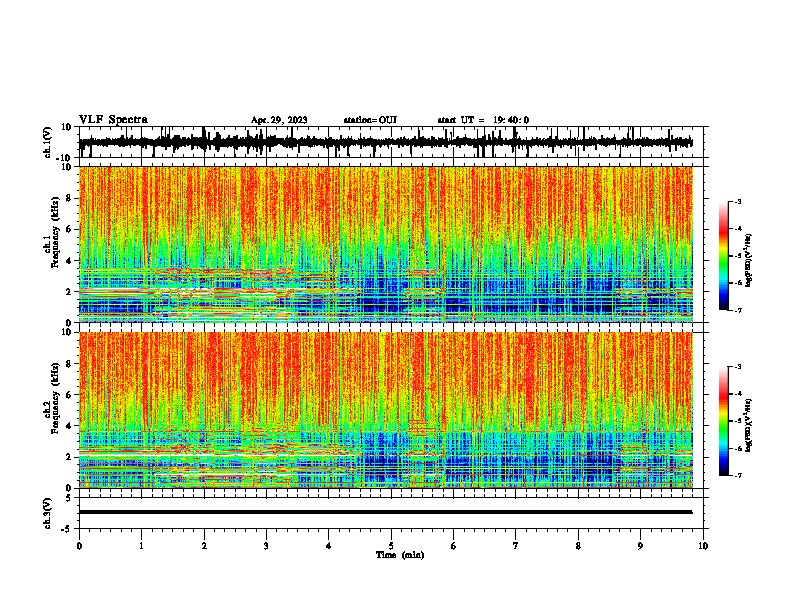
Task: Click time axis tick label 3
Action: (266, 546)
